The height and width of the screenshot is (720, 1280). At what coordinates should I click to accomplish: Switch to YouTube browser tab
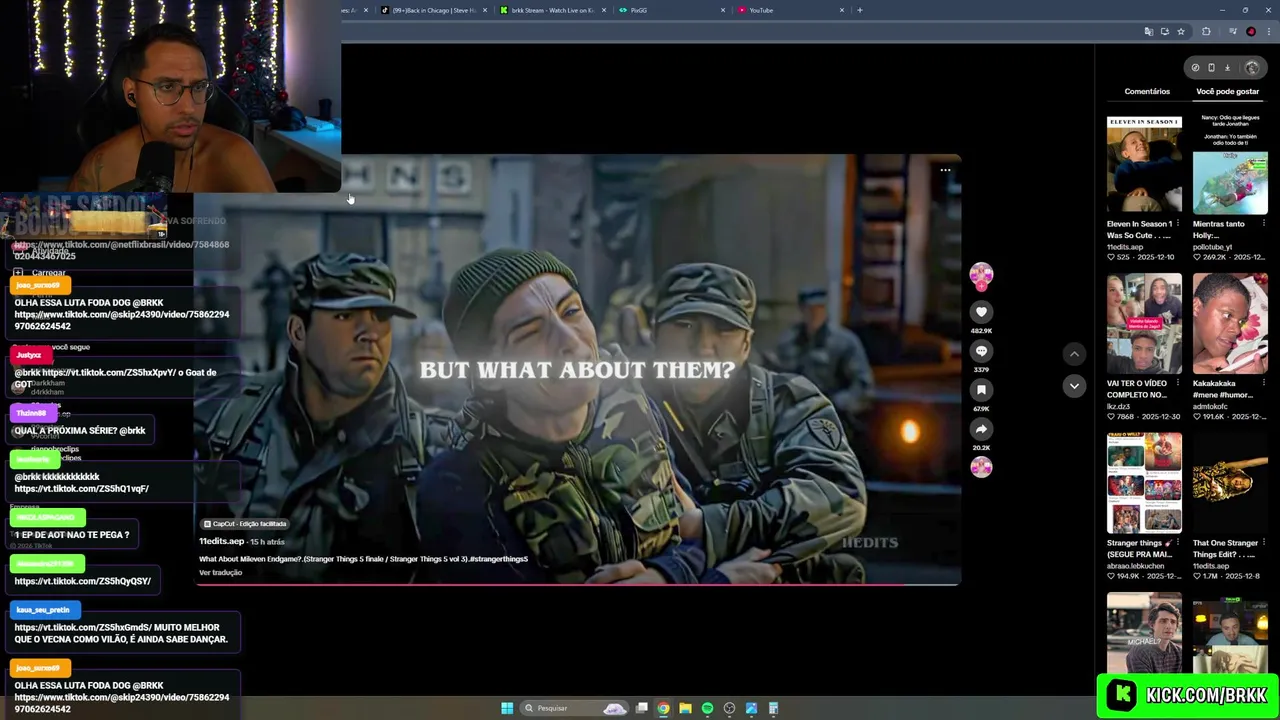click(x=790, y=10)
